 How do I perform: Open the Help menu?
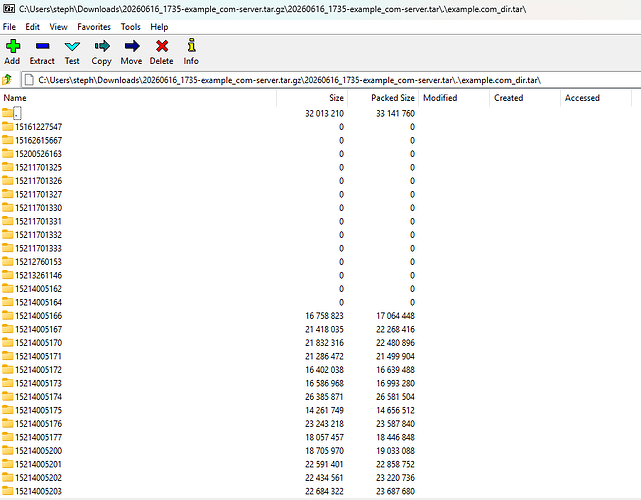tap(159, 27)
